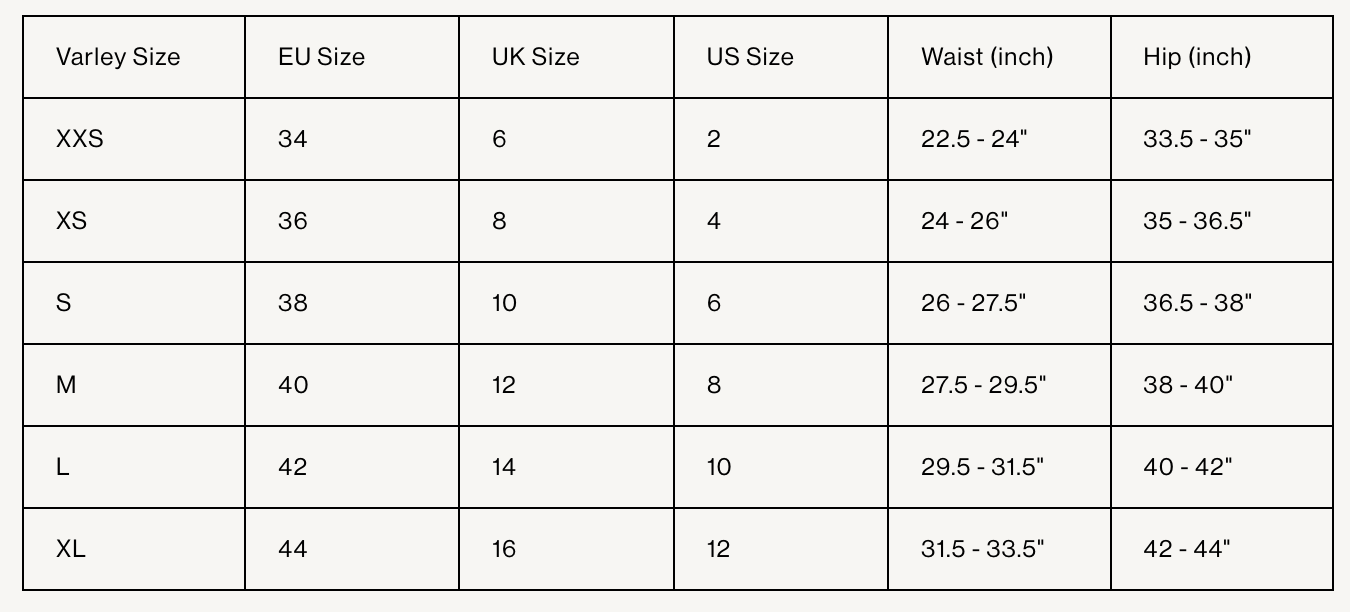This screenshot has width=1350, height=612.
Task: Select waist measurement 22.5 - 24" cell
Action: point(999,139)
